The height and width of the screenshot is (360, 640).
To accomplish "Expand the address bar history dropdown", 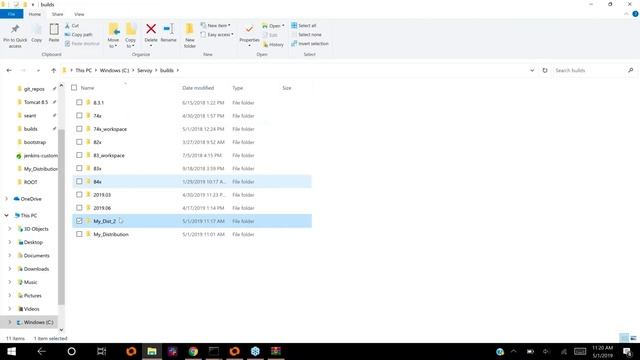I will point(532,71).
